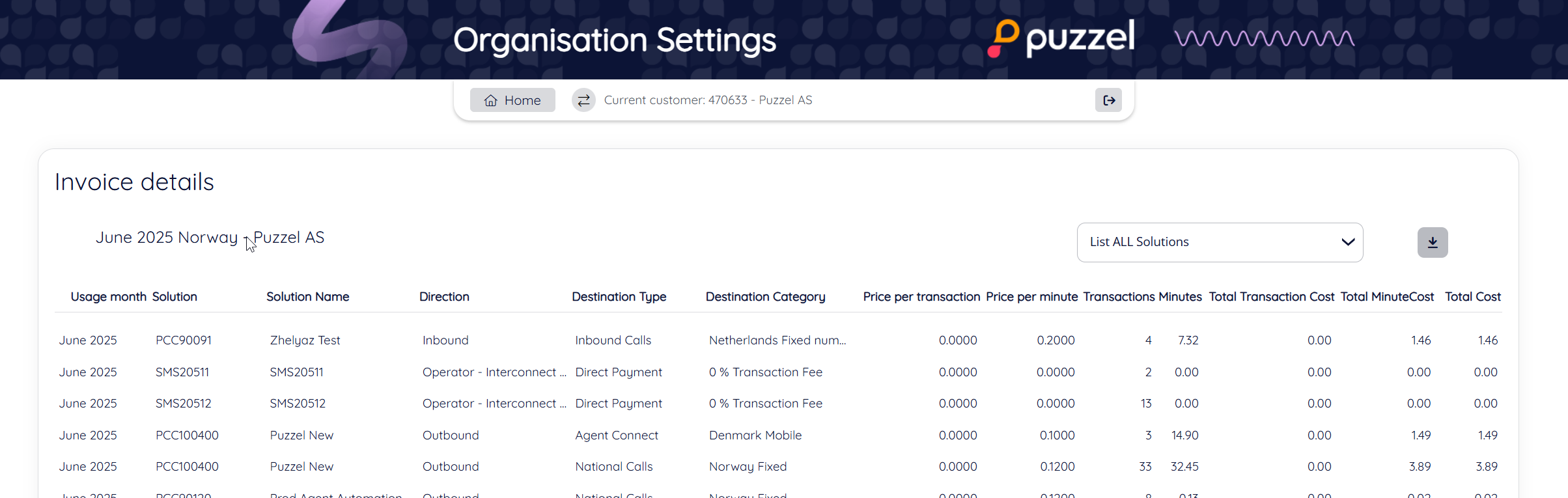
Task: Click the Destination Type column header
Action: tap(619, 297)
